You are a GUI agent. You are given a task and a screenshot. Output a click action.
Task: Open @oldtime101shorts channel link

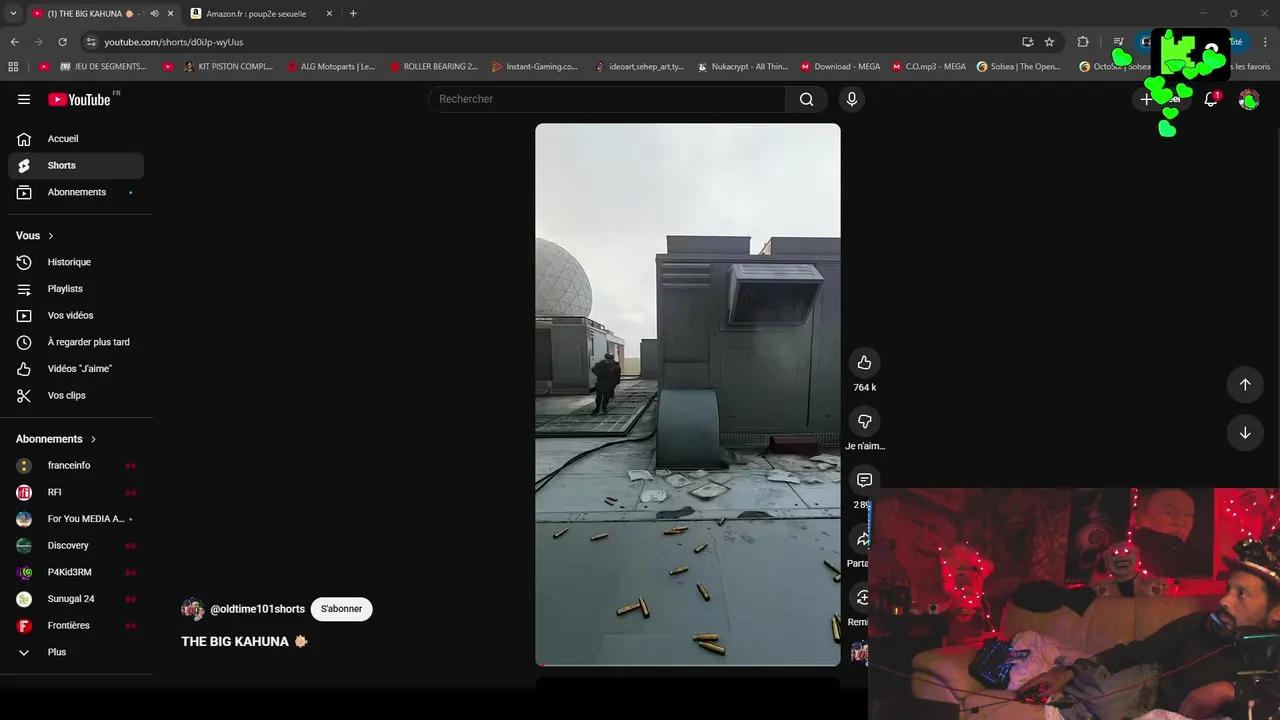click(258, 609)
